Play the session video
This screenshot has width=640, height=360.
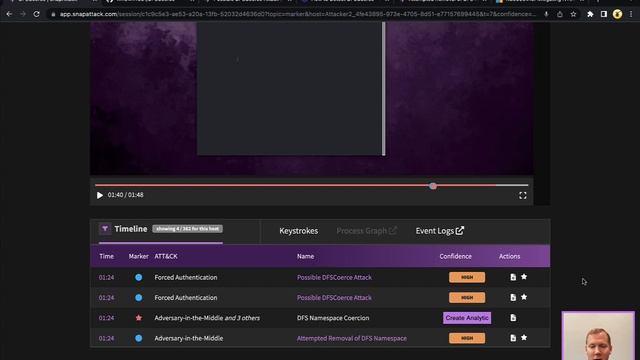pyautogui.click(x=100, y=196)
